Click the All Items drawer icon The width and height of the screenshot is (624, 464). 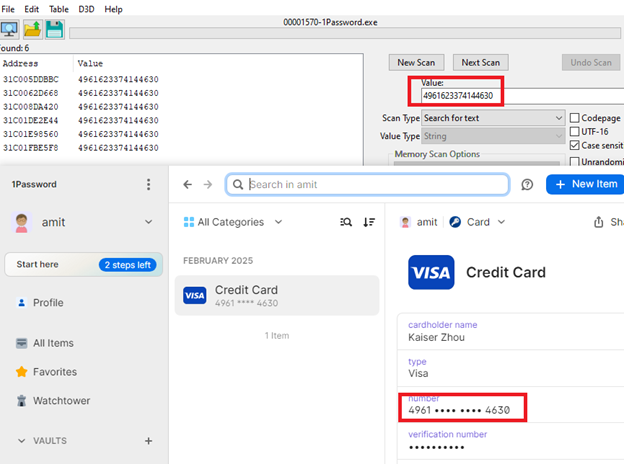click(x=21, y=343)
